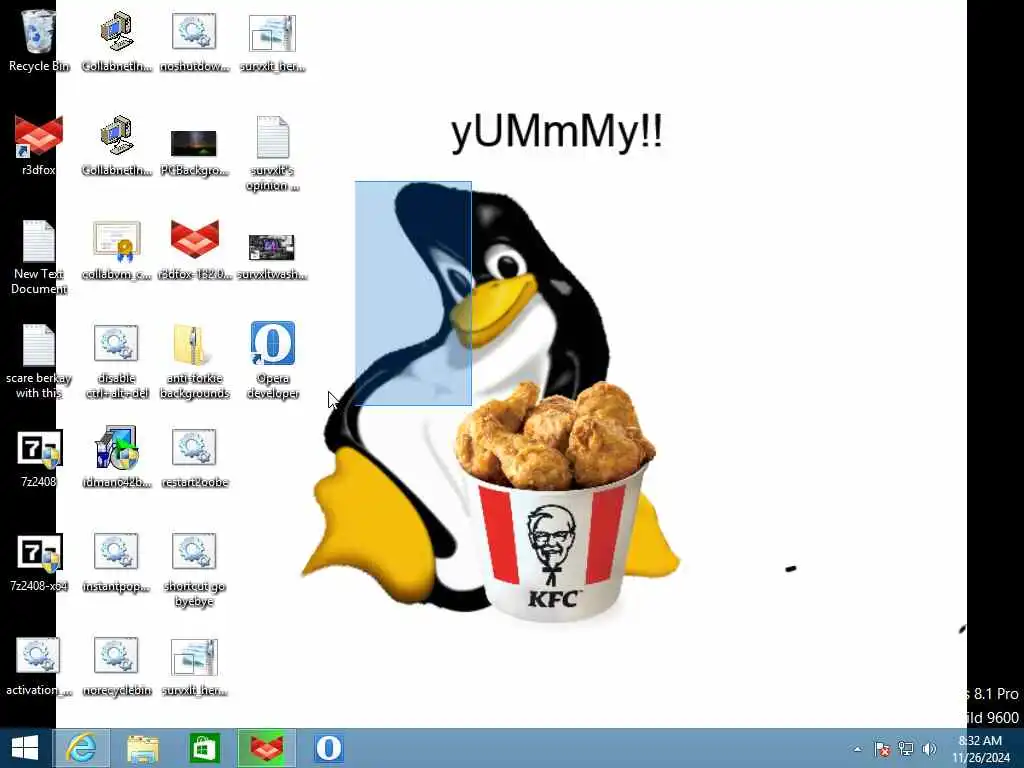Click the survxltwash... image file
1024x768 pixels.
click(272, 256)
